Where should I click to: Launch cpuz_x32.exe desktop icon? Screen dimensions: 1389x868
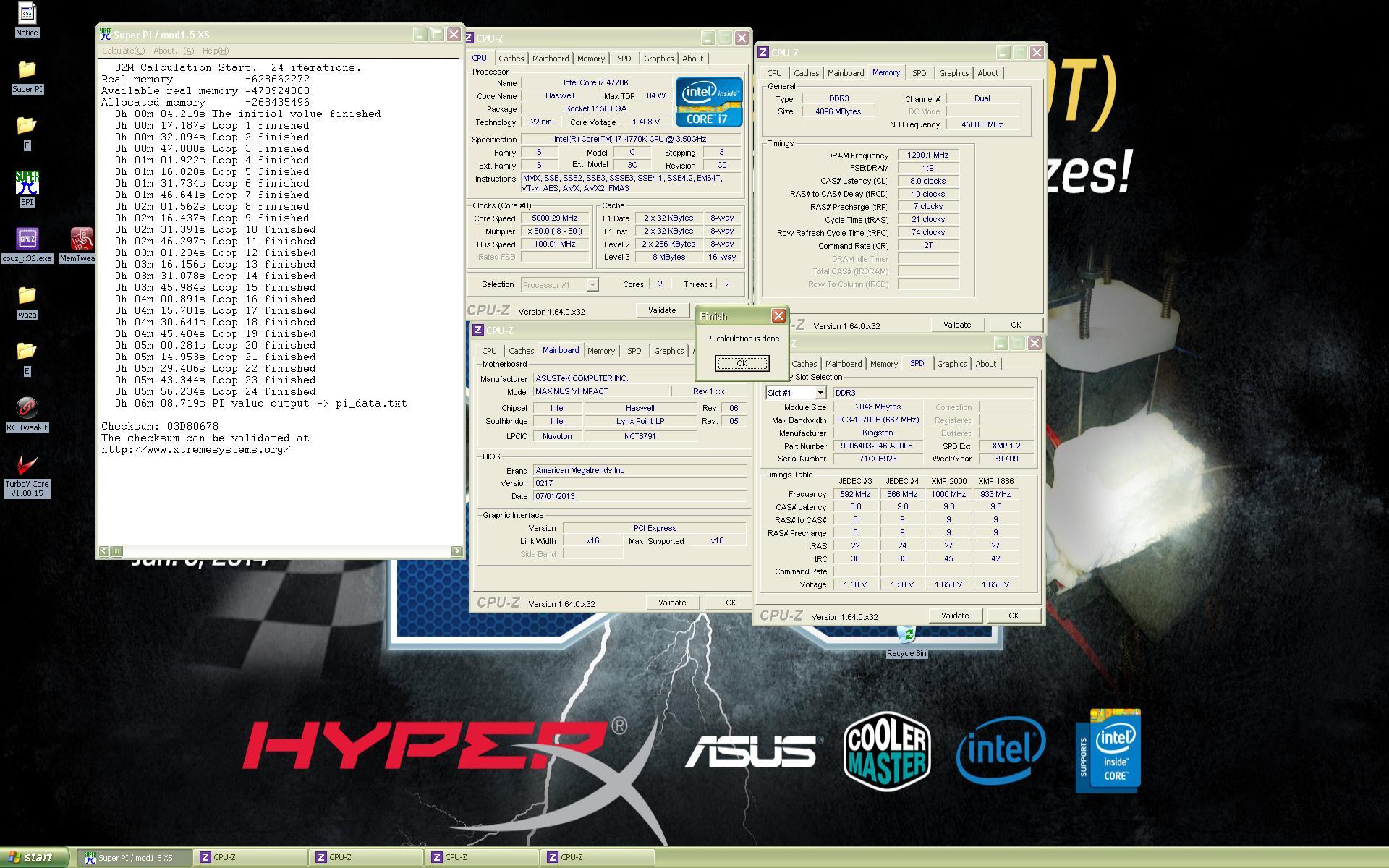point(27,245)
